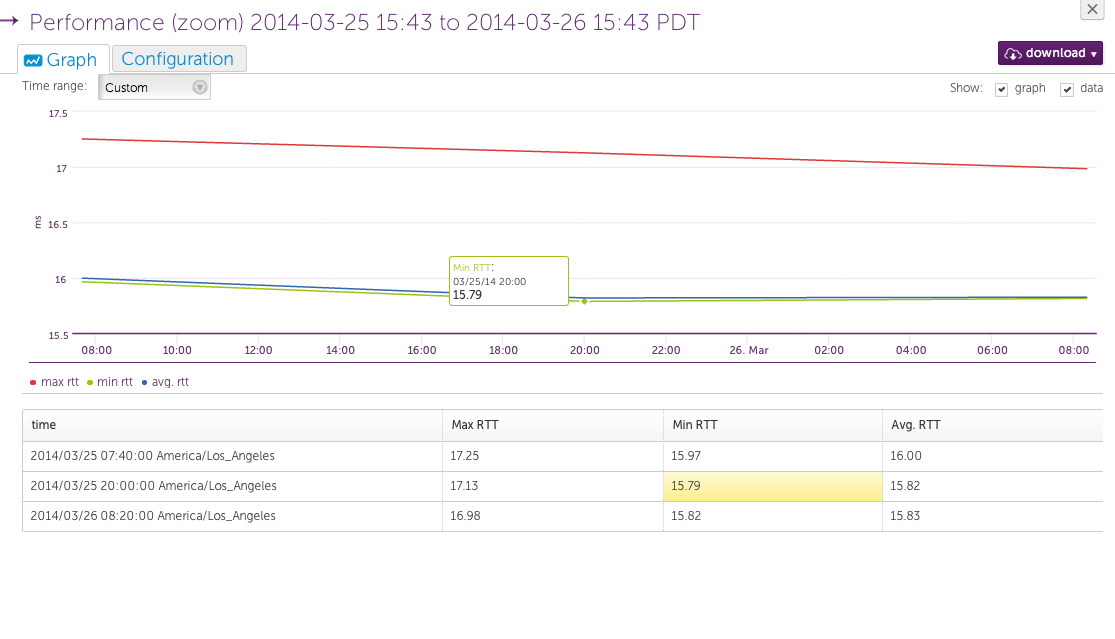Toggle the graph checkbox

[1001, 90]
